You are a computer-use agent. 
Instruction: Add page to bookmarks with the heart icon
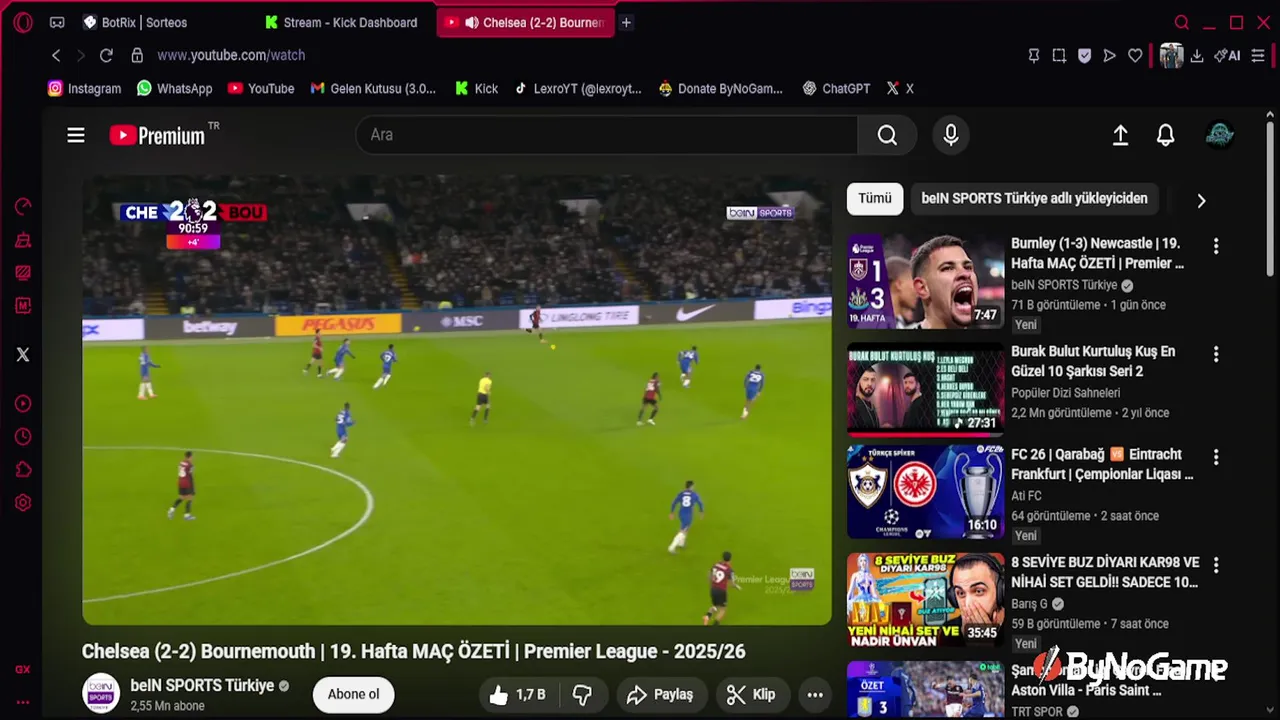pos(1135,56)
